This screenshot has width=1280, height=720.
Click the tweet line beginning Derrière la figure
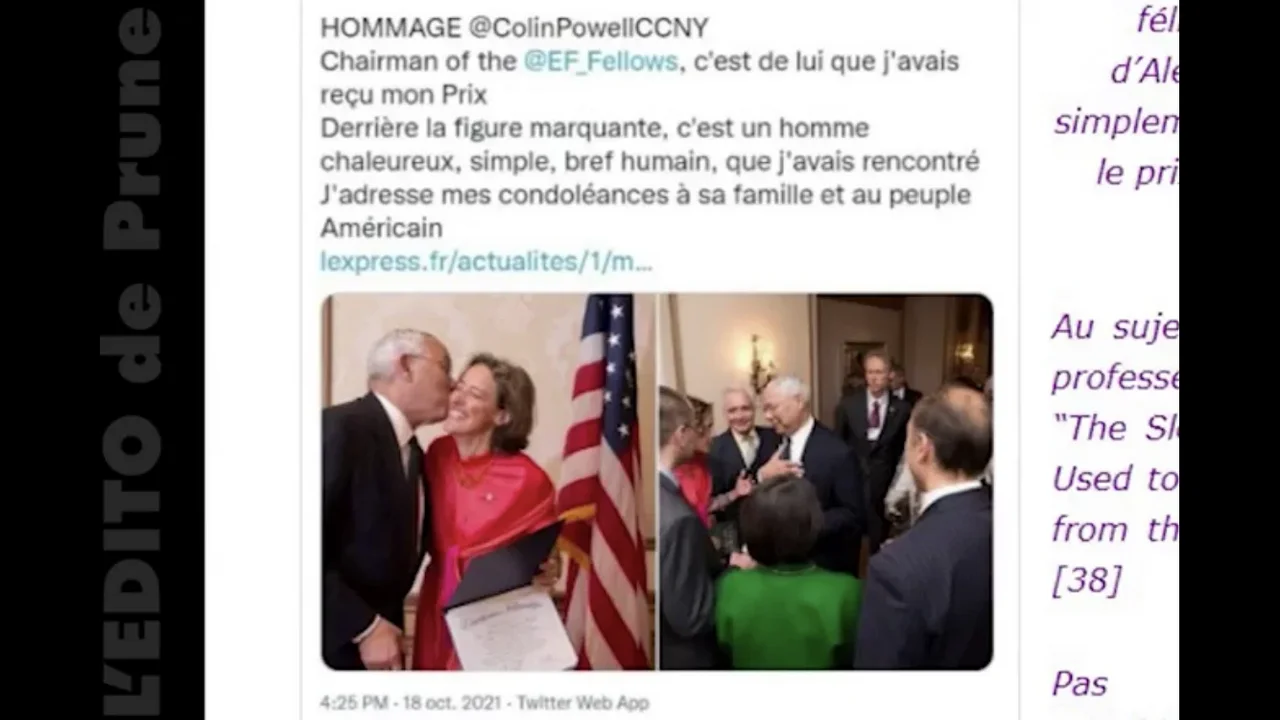pos(595,128)
